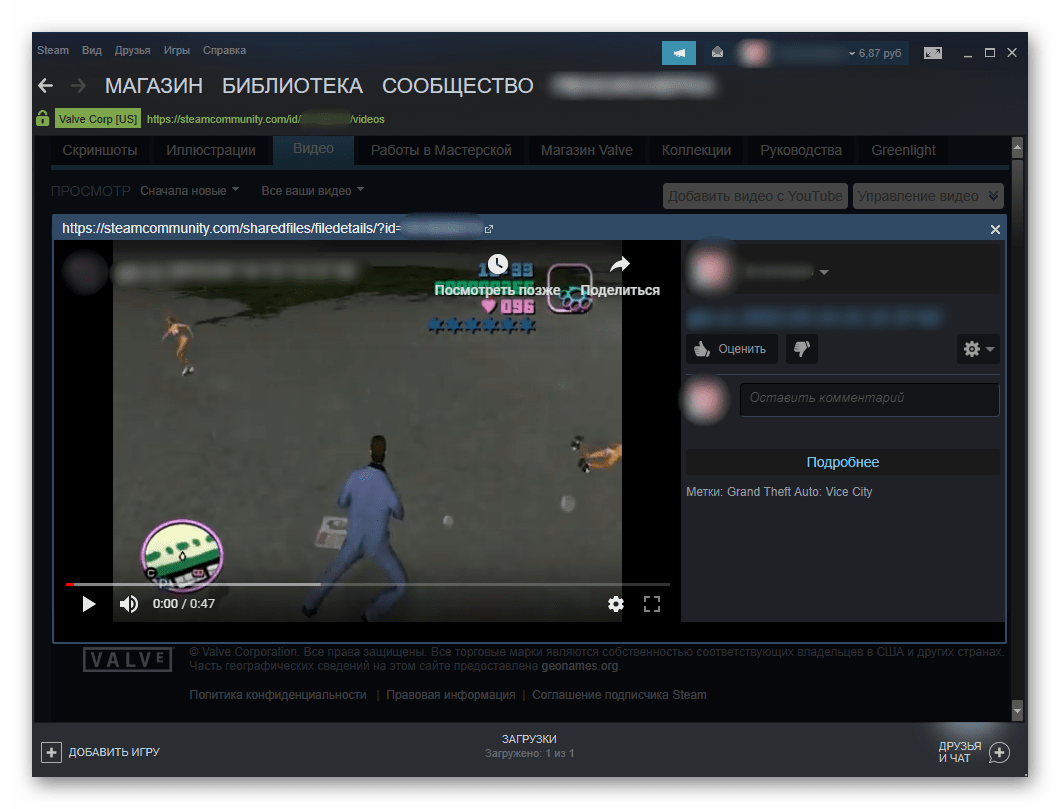Image resolution: width=1060 pixels, height=809 pixels.
Task: Click Watch Later clock icon
Action: (497, 265)
